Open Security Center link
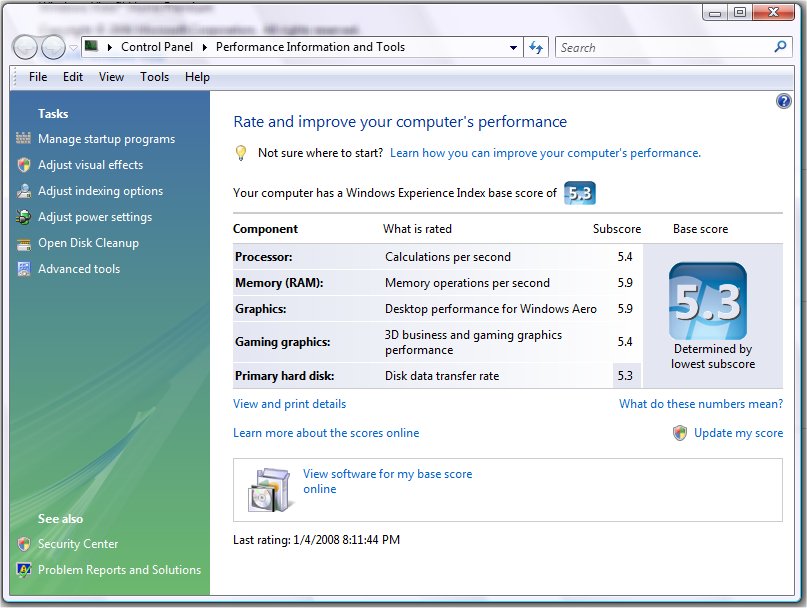The width and height of the screenshot is (807, 608). 78,544
